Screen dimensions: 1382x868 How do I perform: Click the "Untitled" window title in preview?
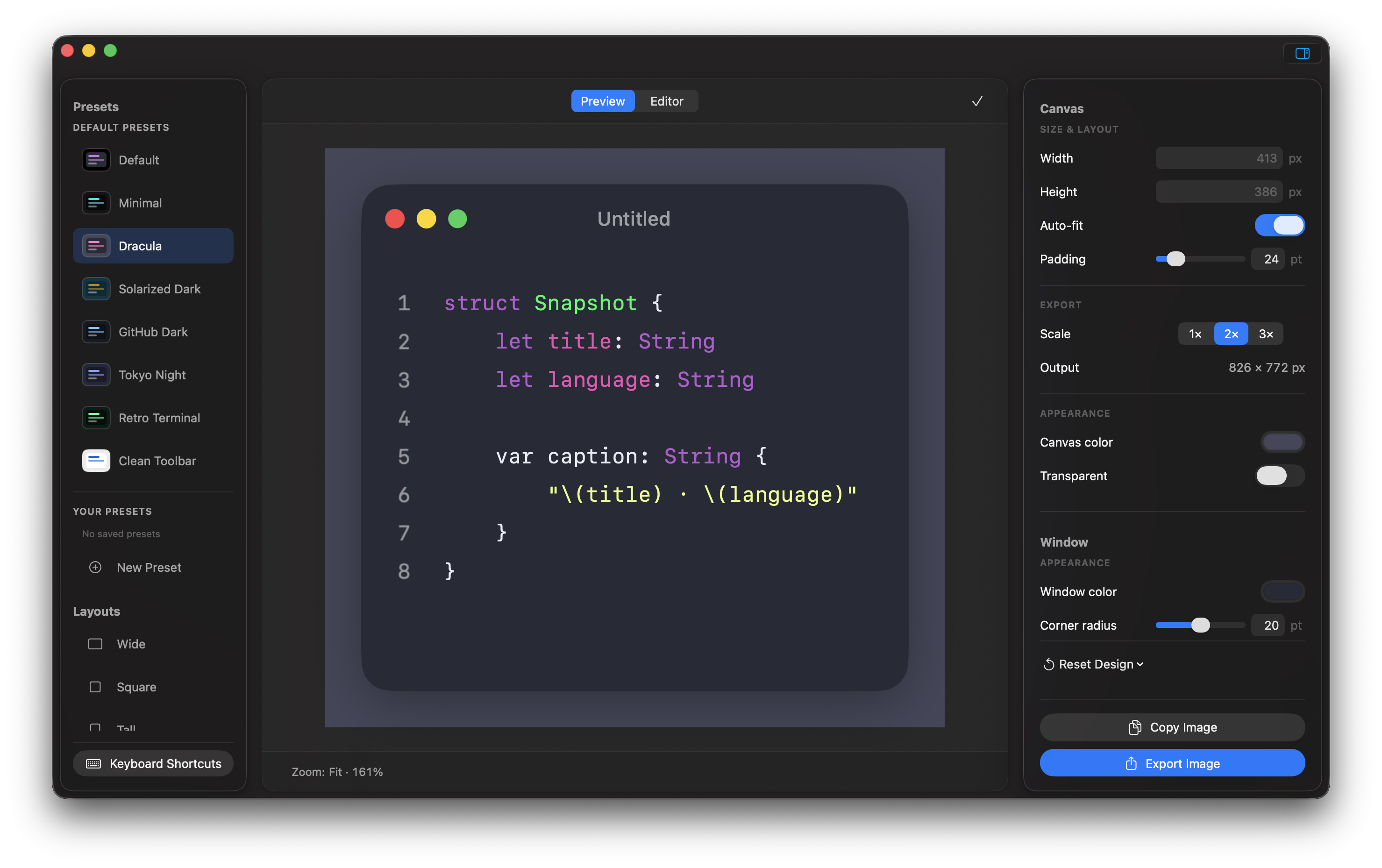[x=634, y=219]
